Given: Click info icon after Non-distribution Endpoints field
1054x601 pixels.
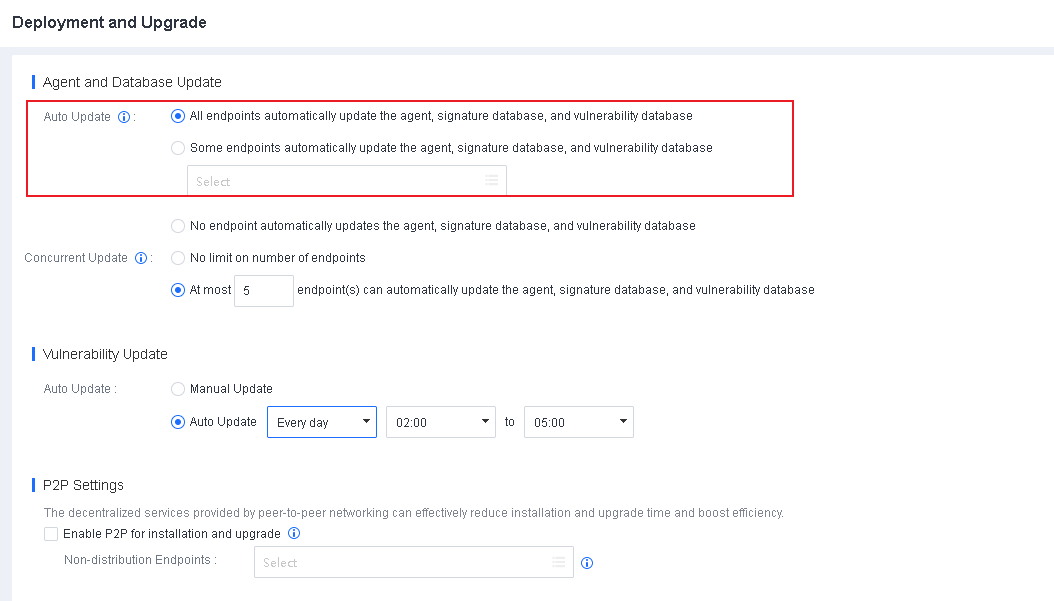Looking at the screenshot, I should point(587,563).
